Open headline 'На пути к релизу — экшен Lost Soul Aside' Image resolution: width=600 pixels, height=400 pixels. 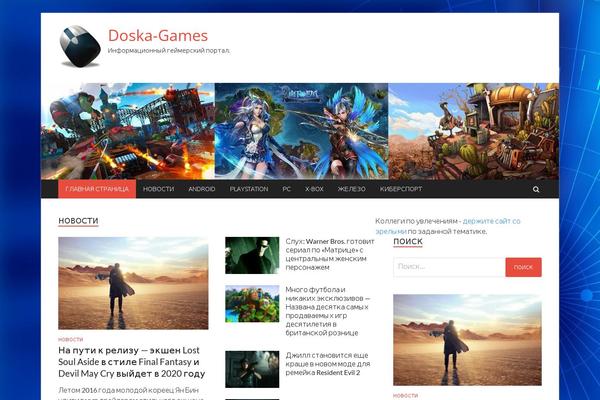click(132, 362)
